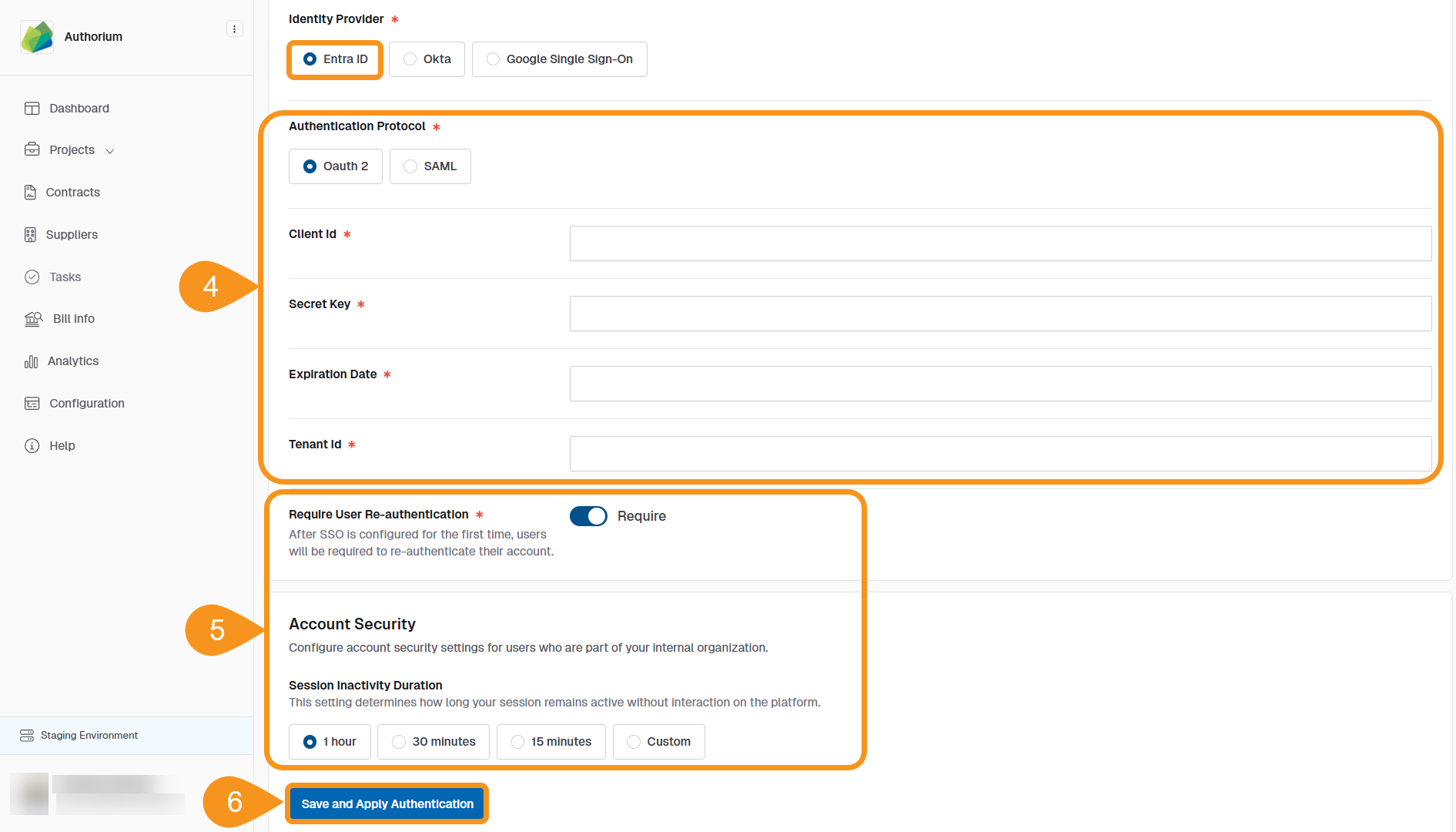Open the Staging Environment selector
Viewport: 1456px width, 832px height.
[89, 735]
